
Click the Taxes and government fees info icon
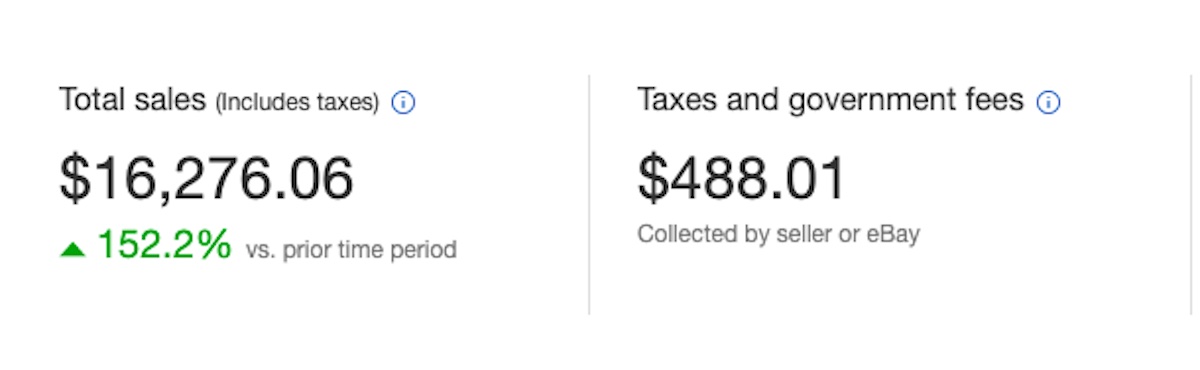(1048, 102)
